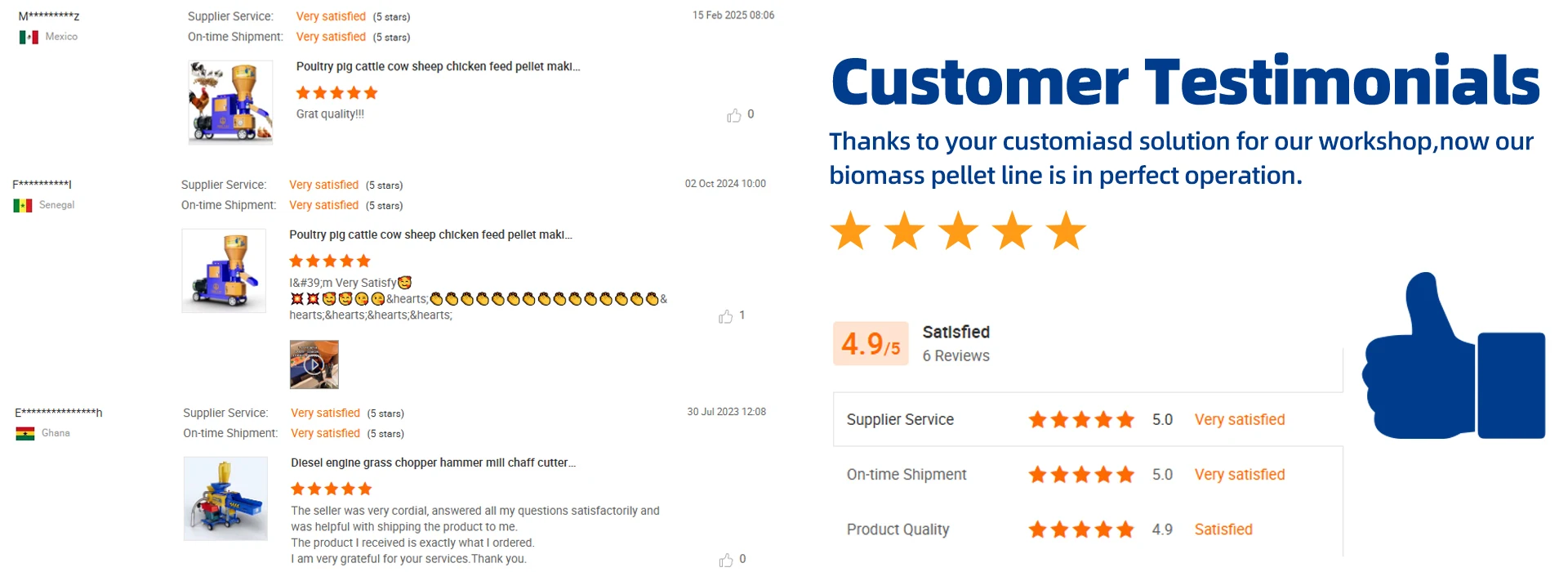Open grass chopper thumbnail in Ghana review
This screenshot has height=572, width=1568.
point(225,498)
